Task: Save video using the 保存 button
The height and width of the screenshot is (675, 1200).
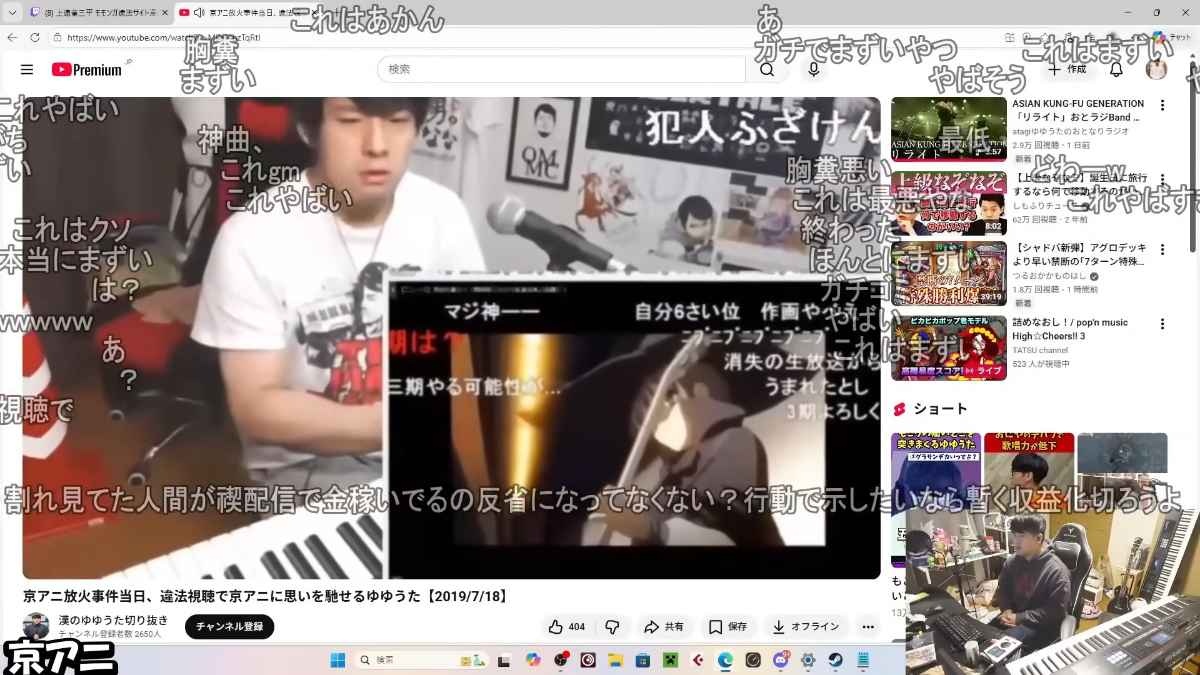Action: (728, 627)
